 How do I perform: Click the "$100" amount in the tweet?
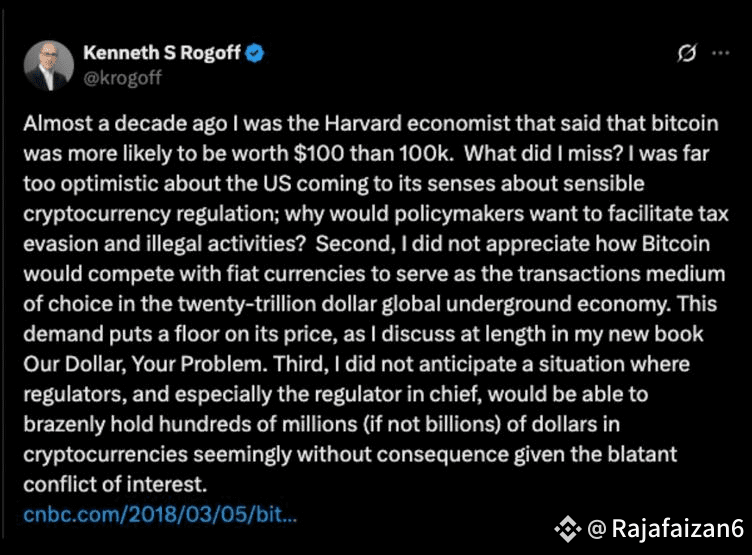click(319, 154)
